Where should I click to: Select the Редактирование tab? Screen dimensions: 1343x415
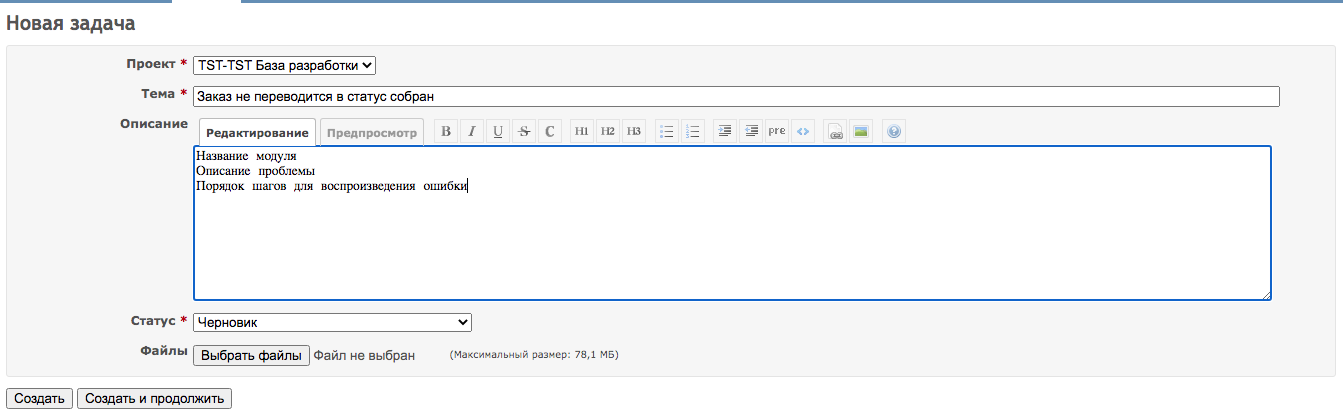(257, 133)
